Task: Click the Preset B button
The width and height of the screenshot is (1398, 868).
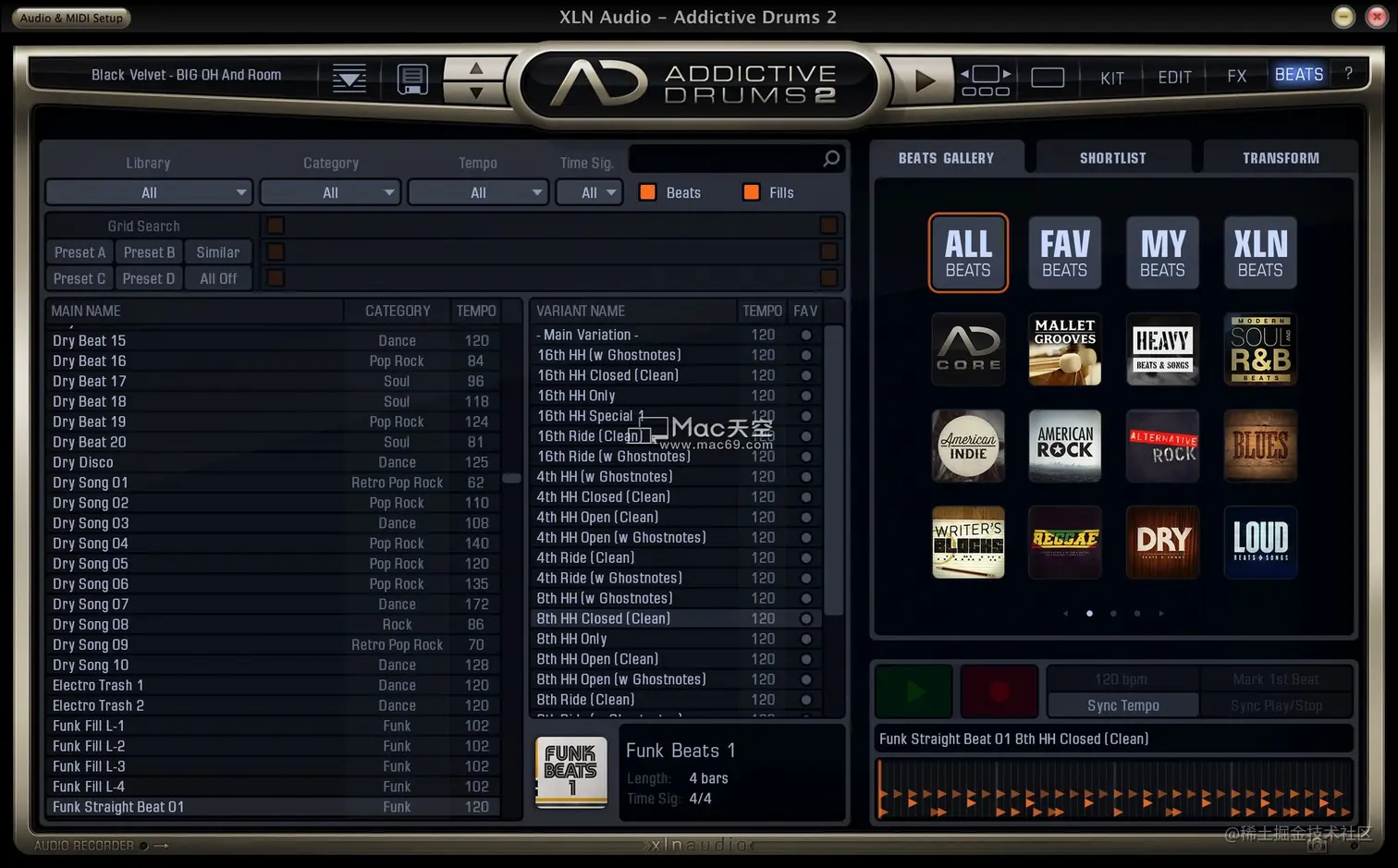Action: click(x=149, y=252)
